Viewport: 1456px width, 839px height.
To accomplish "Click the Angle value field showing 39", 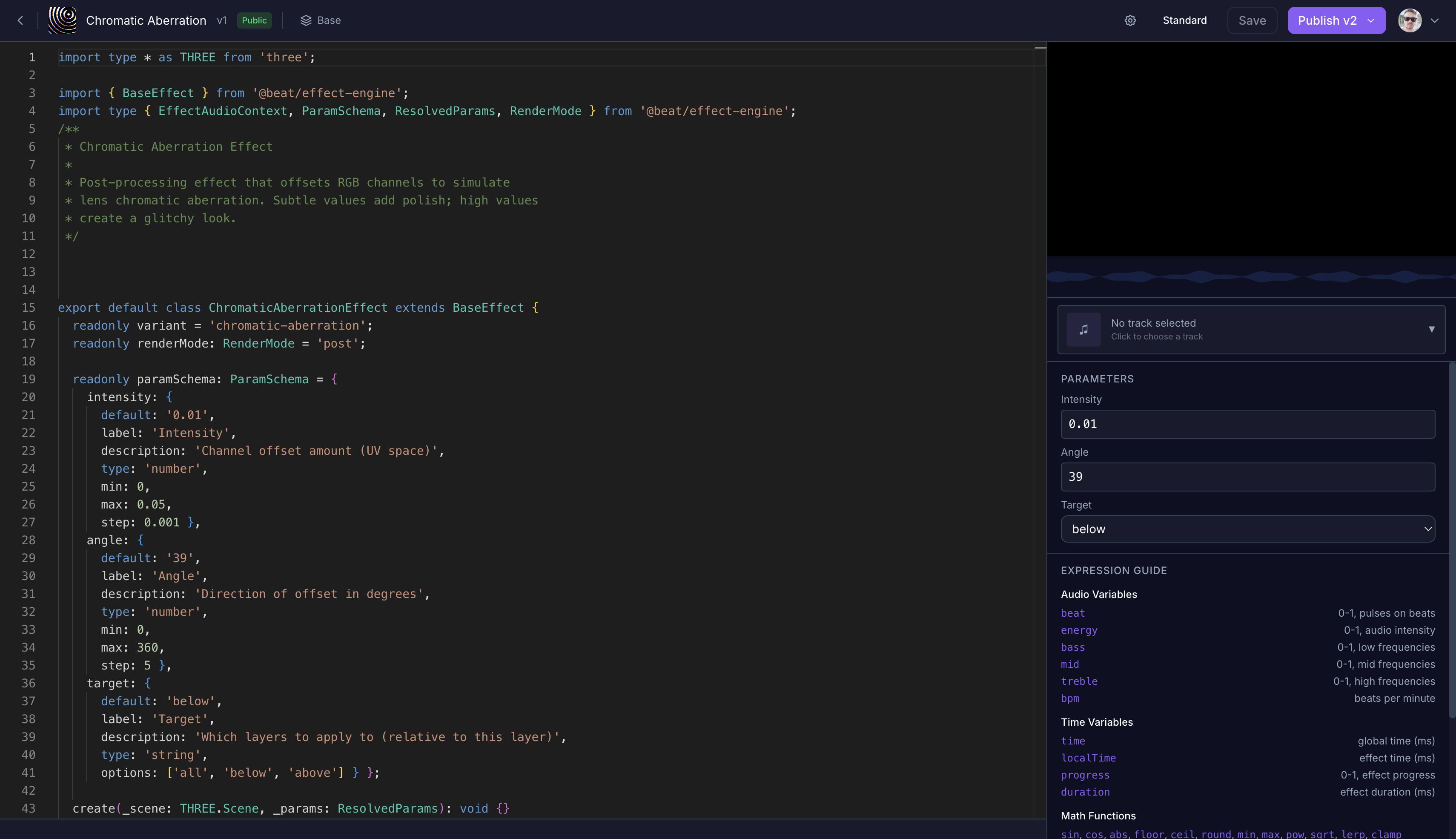I will coord(1247,477).
